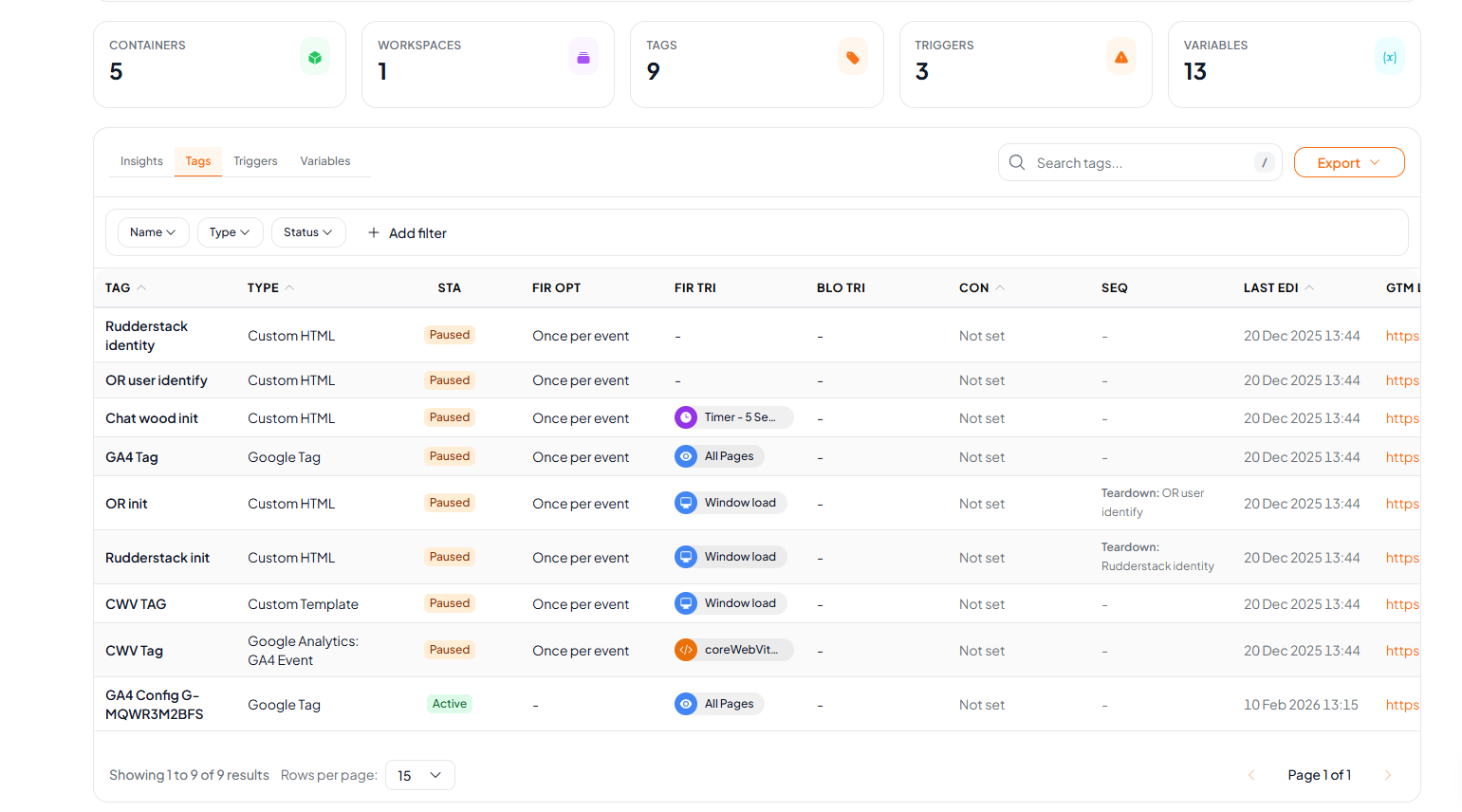The width and height of the screenshot is (1462, 812).
Task: Go to next page arrow
Action: point(1388,775)
